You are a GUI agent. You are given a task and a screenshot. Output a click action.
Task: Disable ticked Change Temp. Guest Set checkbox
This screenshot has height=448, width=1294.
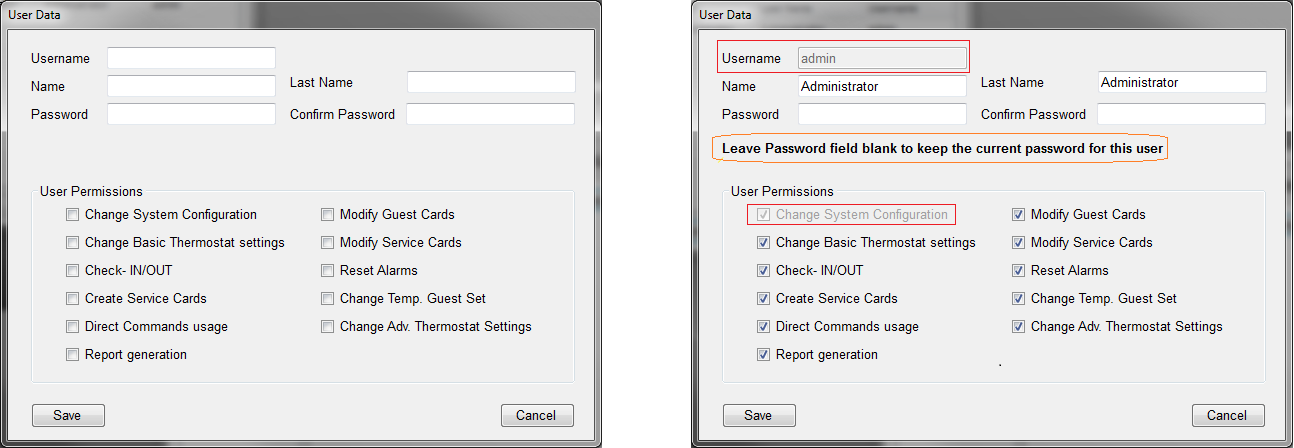click(x=1018, y=298)
